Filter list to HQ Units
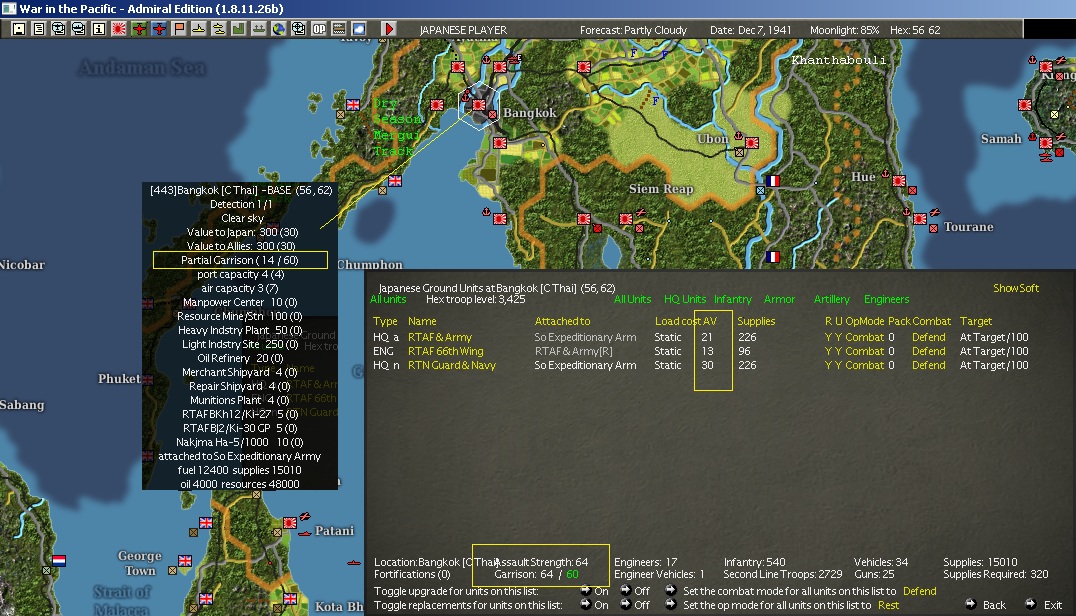Screen dimensions: 1076x616 (x=685, y=299)
